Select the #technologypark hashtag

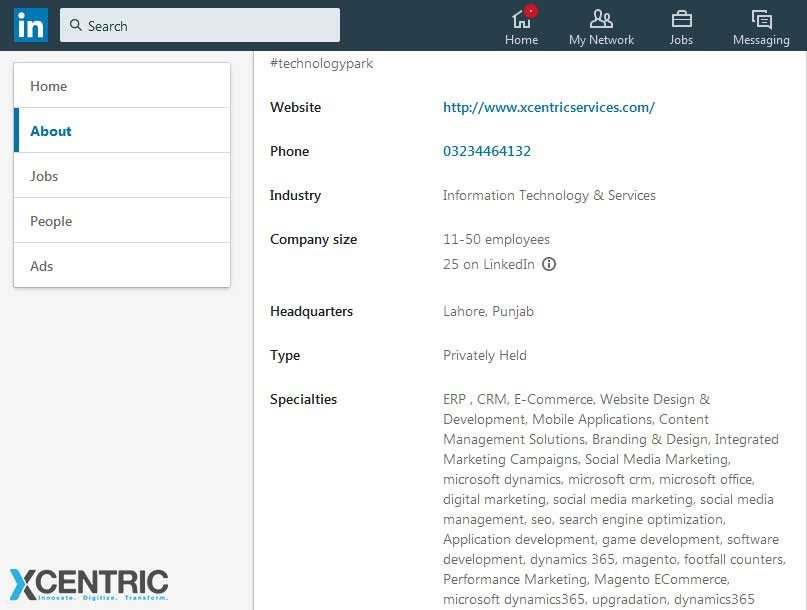pyautogui.click(x=320, y=63)
